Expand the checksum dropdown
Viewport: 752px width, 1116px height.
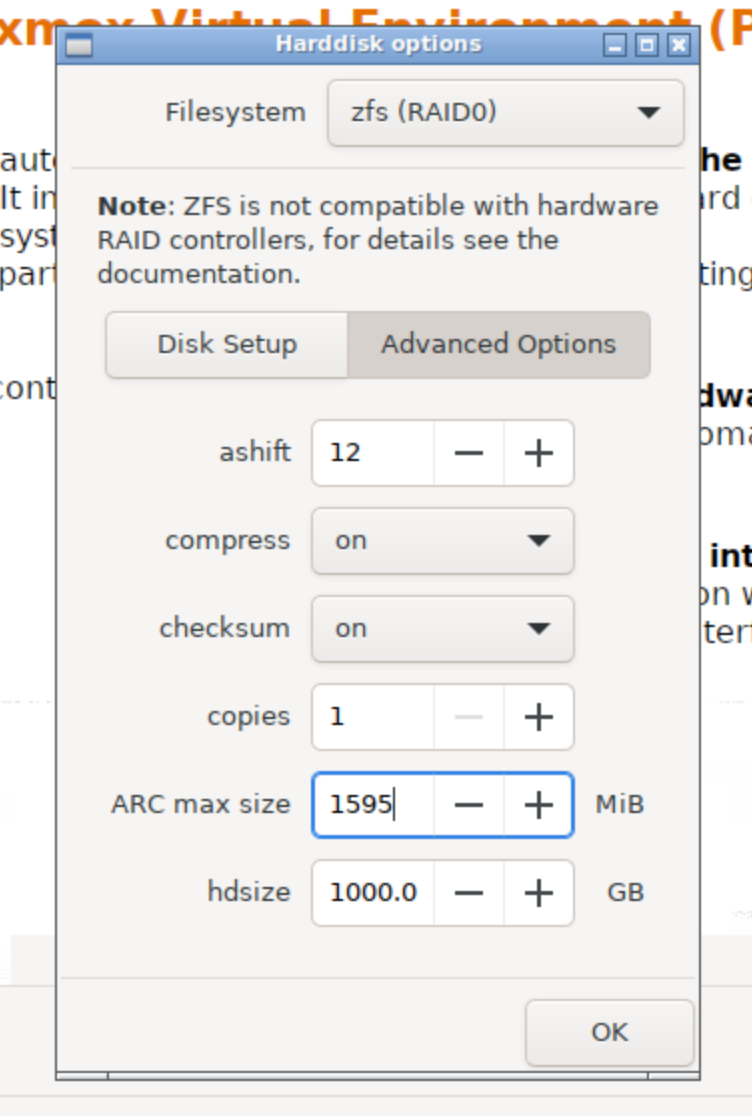pyautogui.click(x=443, y=629)
